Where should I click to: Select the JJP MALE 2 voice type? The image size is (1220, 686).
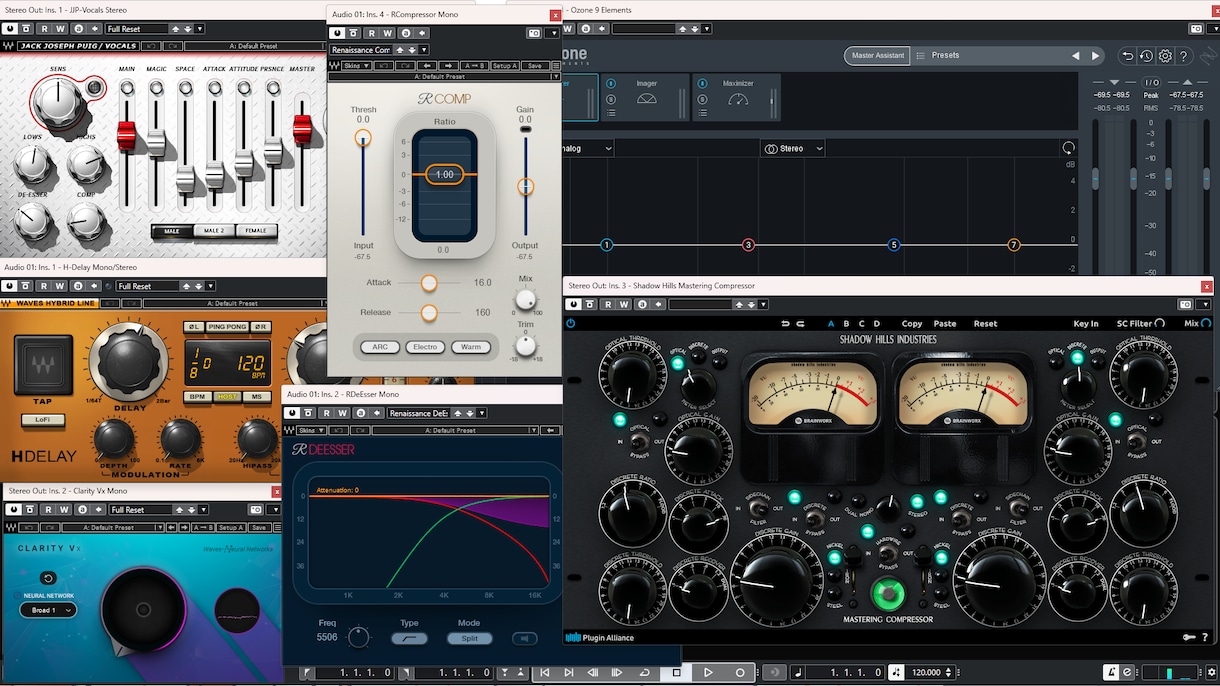(214, 231)
